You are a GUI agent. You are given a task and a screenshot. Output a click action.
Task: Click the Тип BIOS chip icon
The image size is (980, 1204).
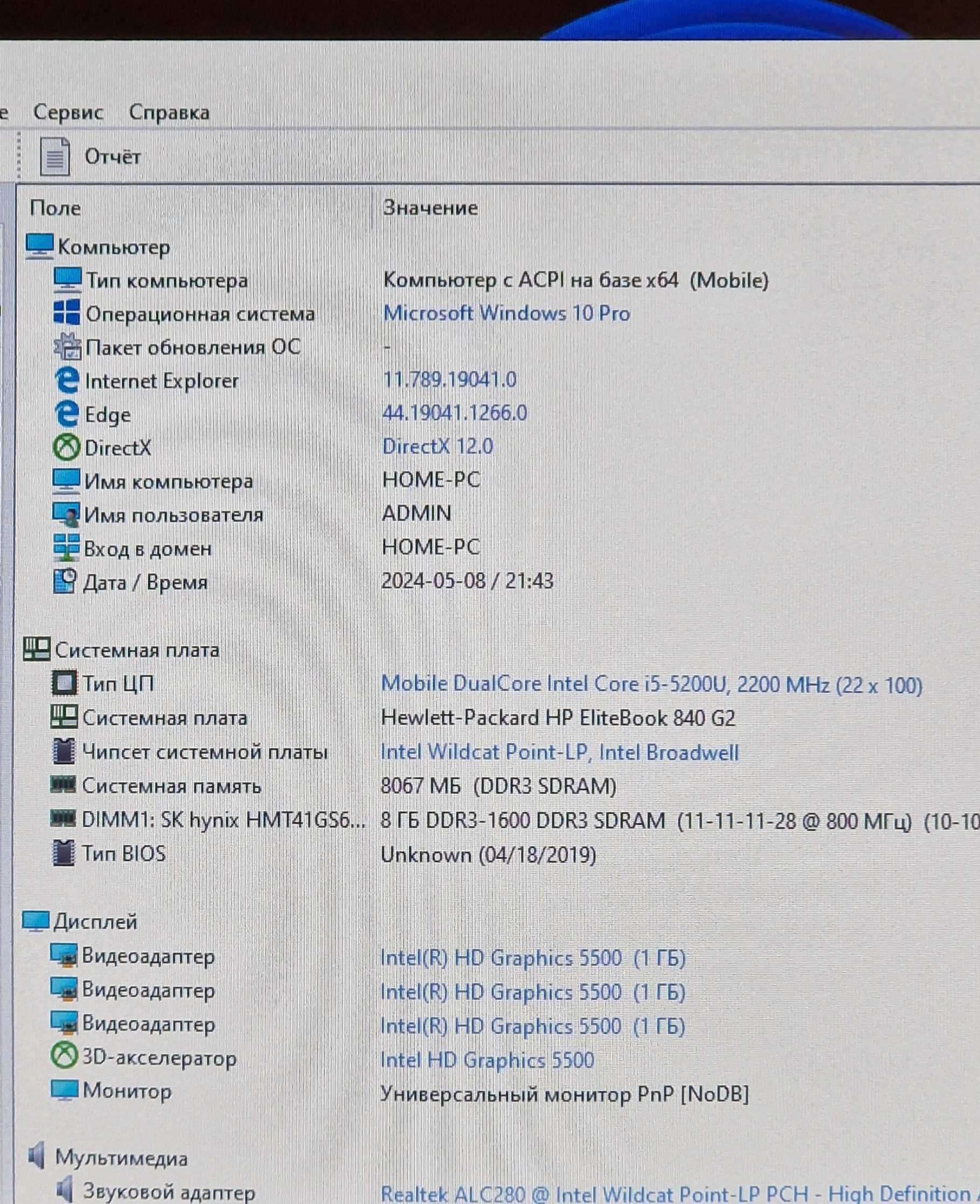[62, 853]
